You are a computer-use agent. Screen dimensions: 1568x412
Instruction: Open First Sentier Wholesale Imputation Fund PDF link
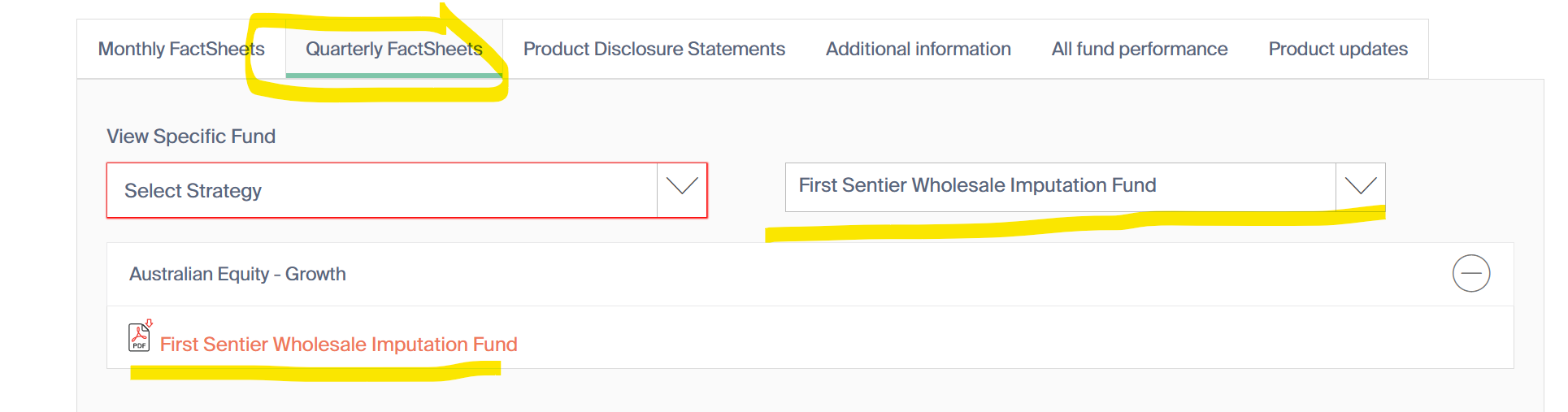(338, 345)
